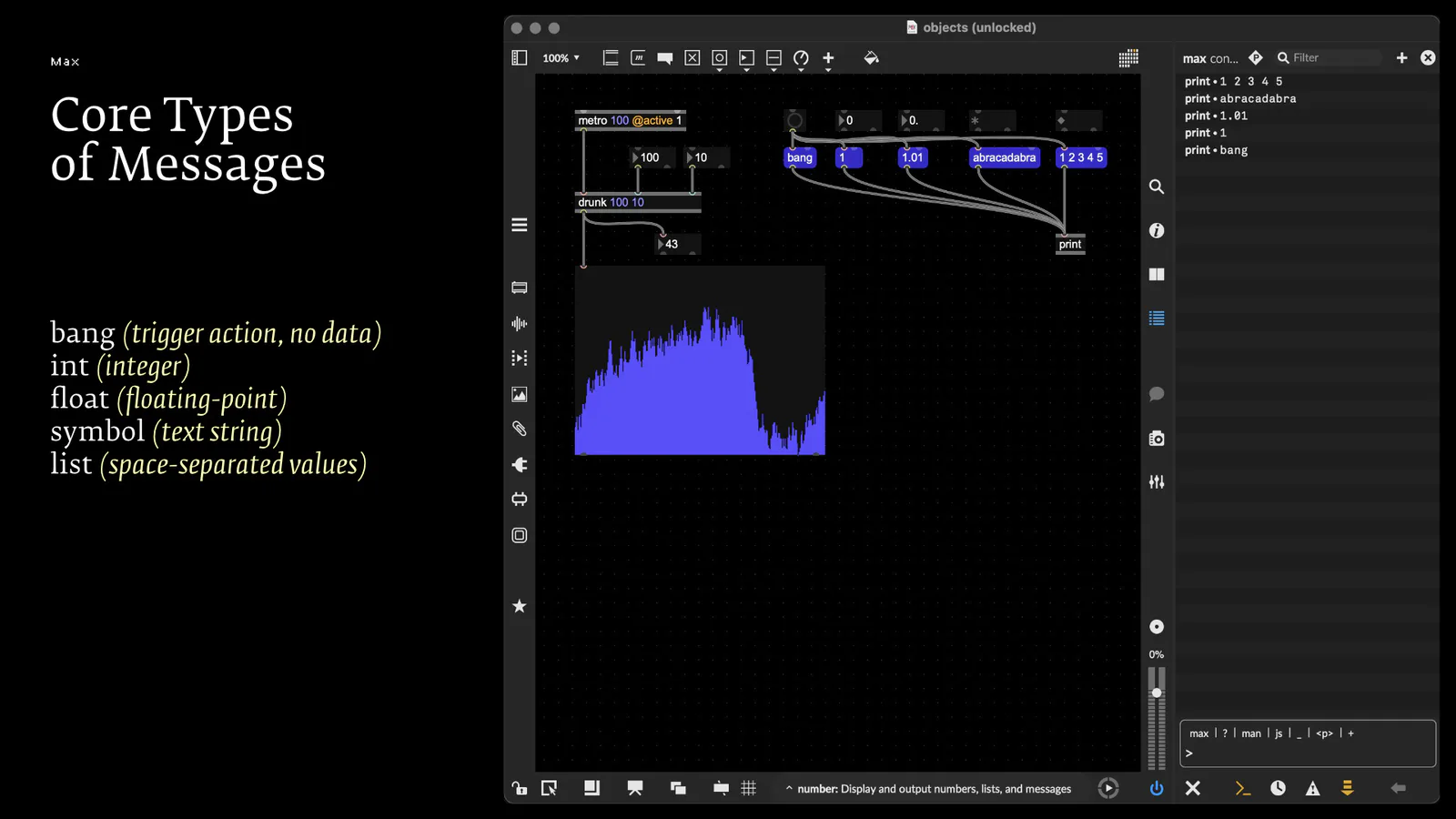Click the number box showing 43
The height and width of the screenshot is (819, 1456).
tap(678, 244)
